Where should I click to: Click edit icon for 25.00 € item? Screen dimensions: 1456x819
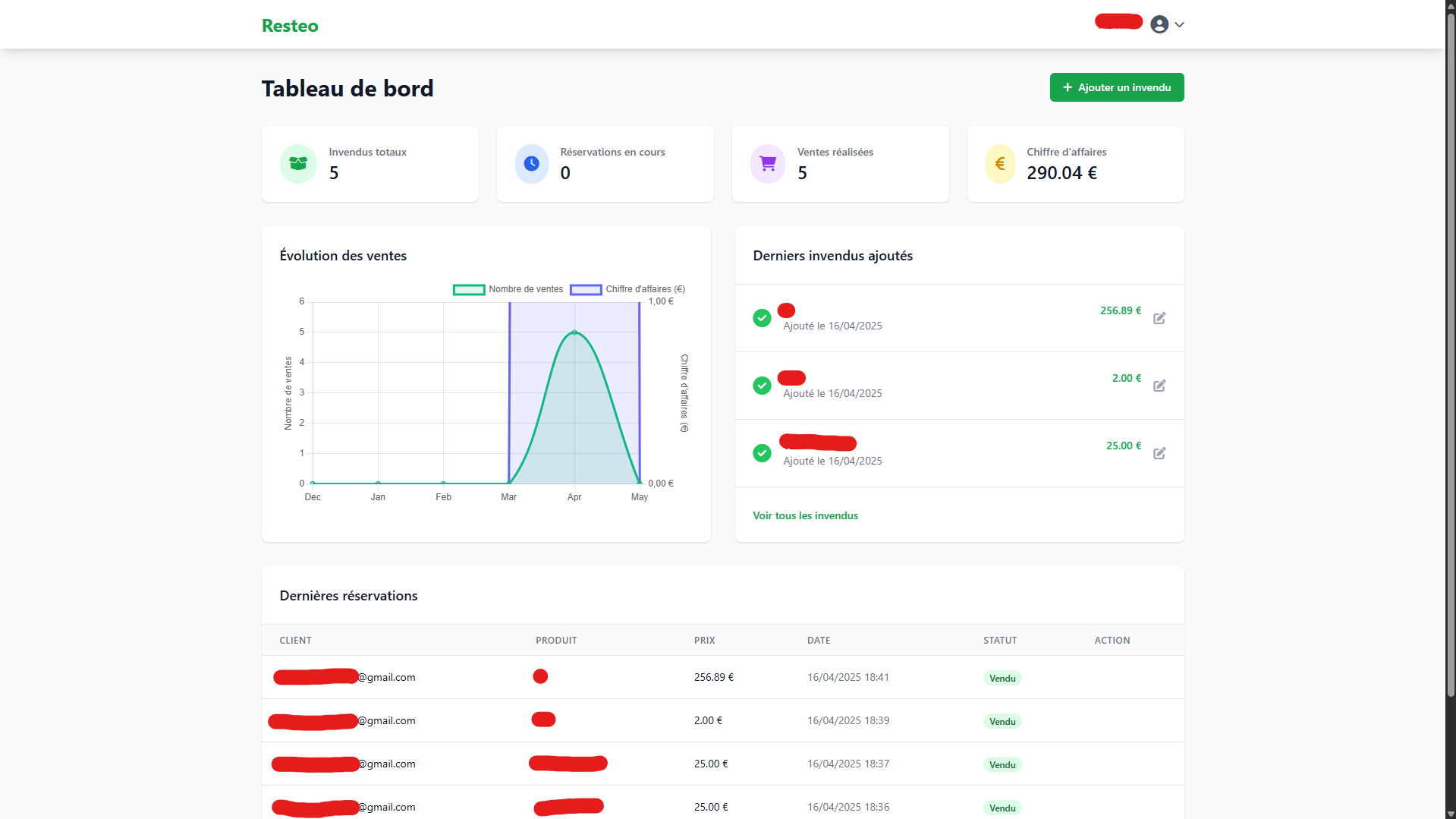1159,453
